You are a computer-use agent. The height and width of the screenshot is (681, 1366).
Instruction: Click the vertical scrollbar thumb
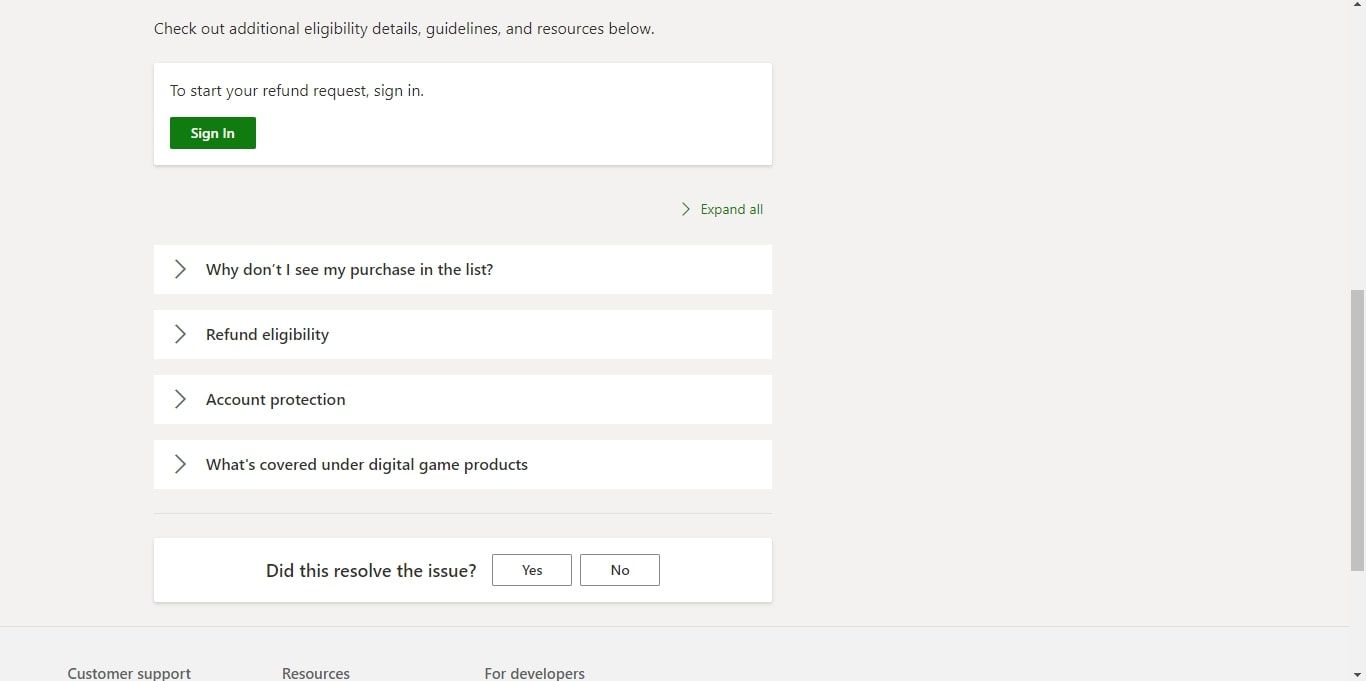click(1357, 430)
